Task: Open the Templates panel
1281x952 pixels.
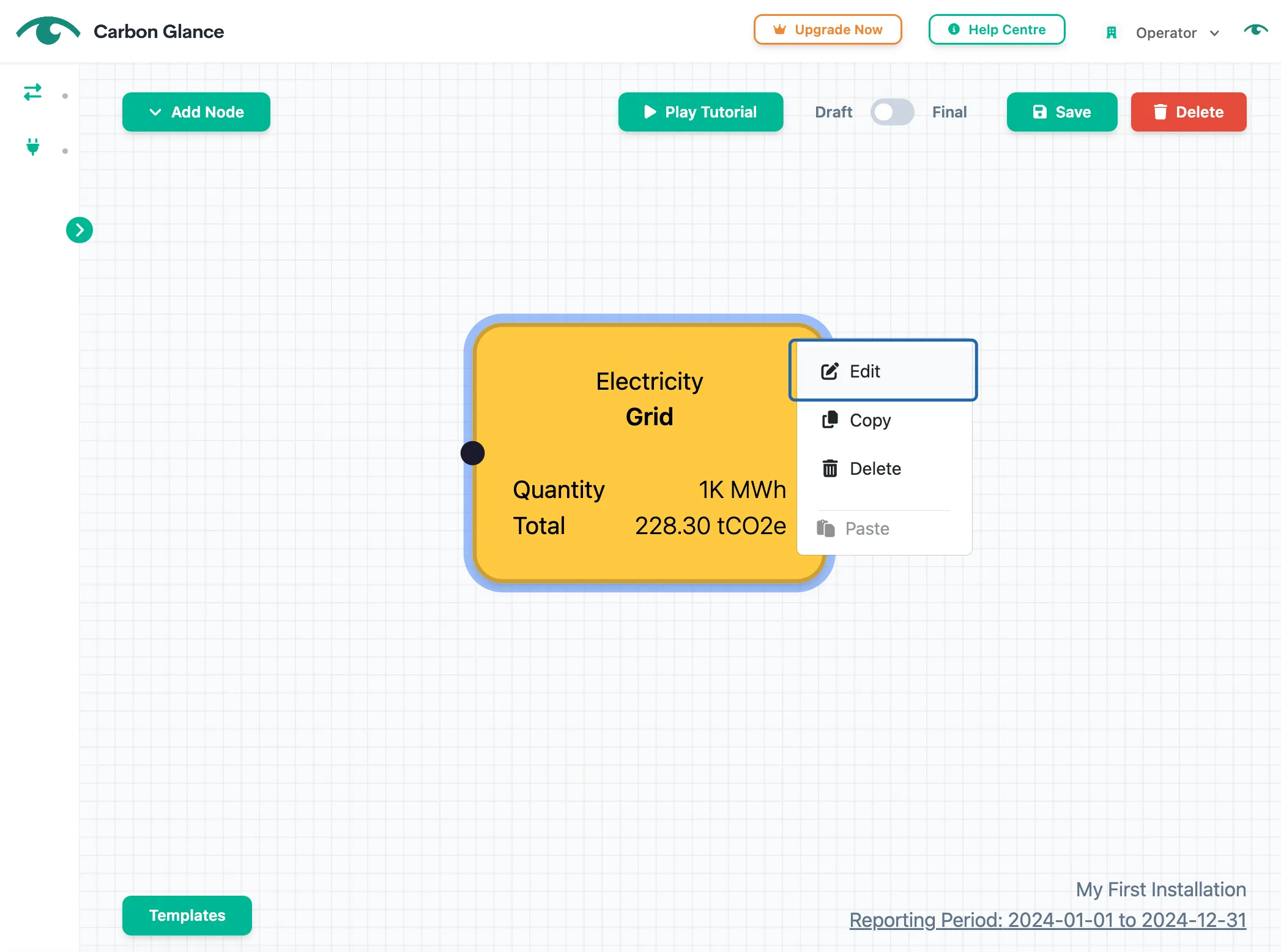Action: coord(187,915)
